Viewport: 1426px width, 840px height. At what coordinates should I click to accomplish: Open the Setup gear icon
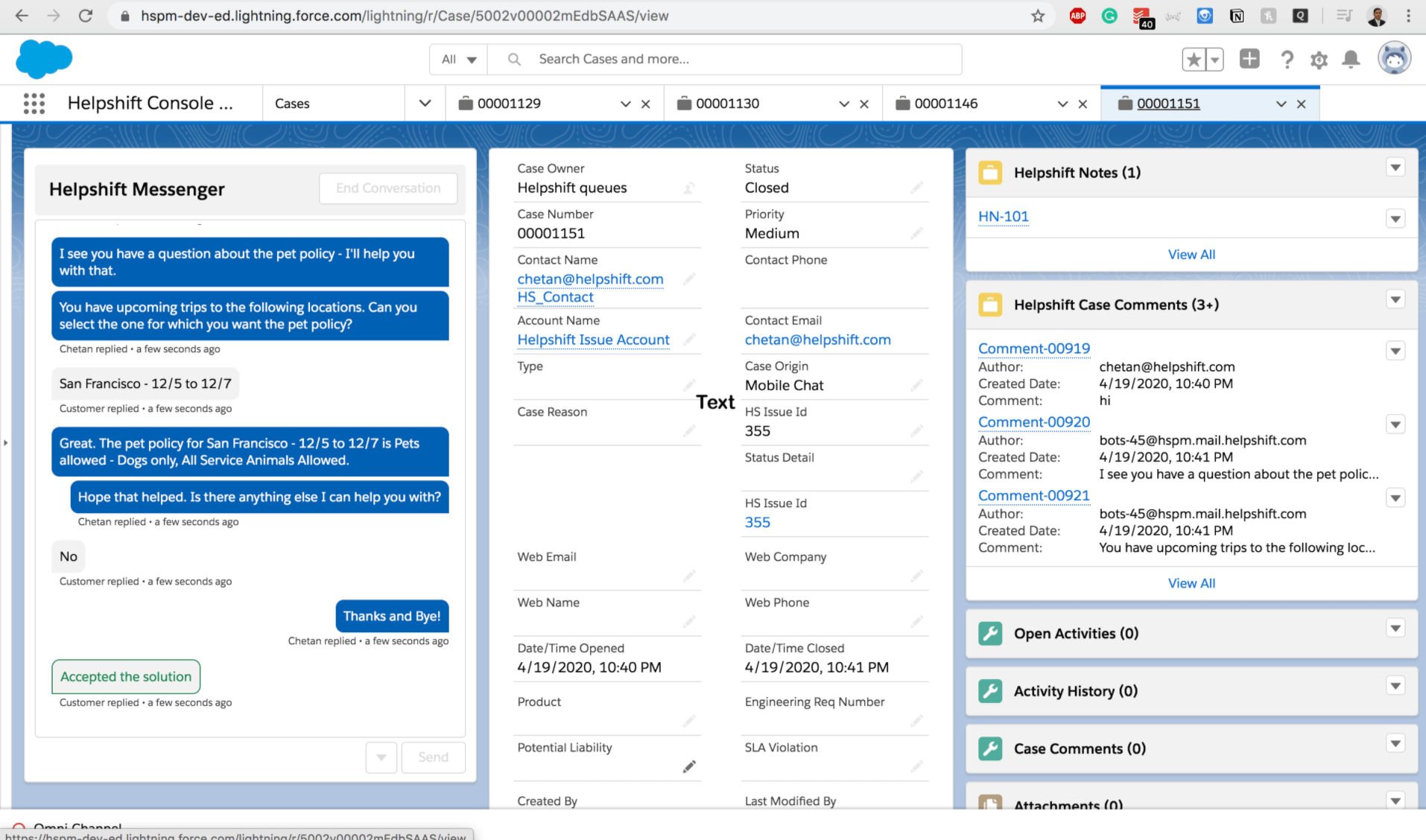[1319, 60]
